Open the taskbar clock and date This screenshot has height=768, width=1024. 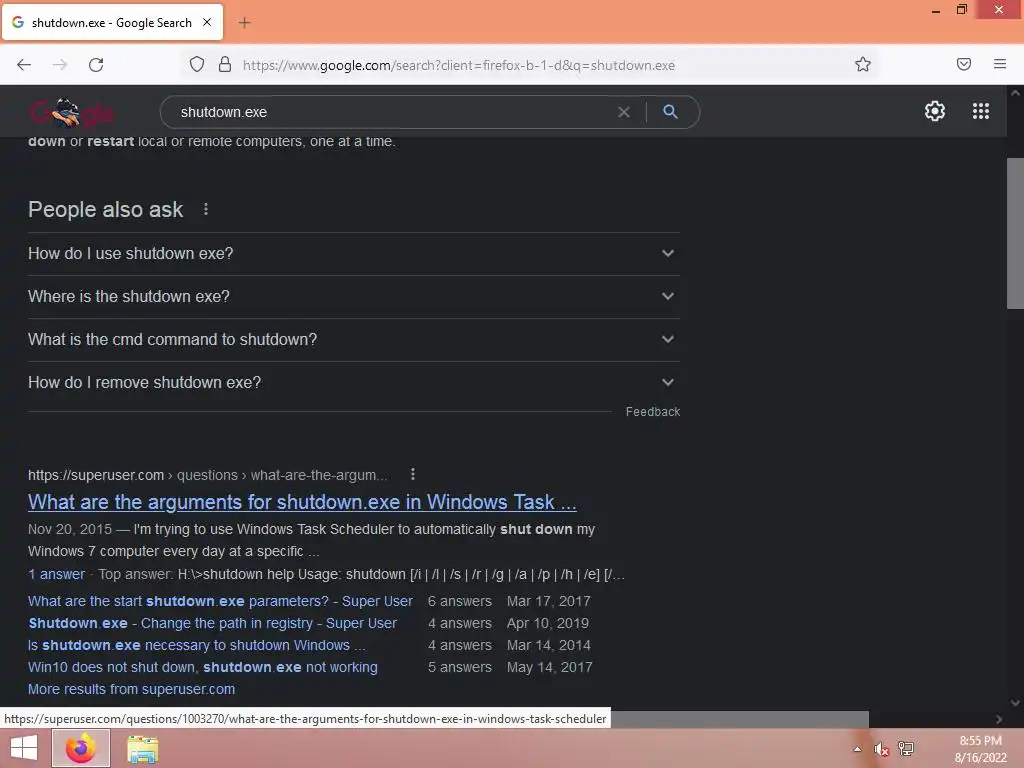(980, 749)
